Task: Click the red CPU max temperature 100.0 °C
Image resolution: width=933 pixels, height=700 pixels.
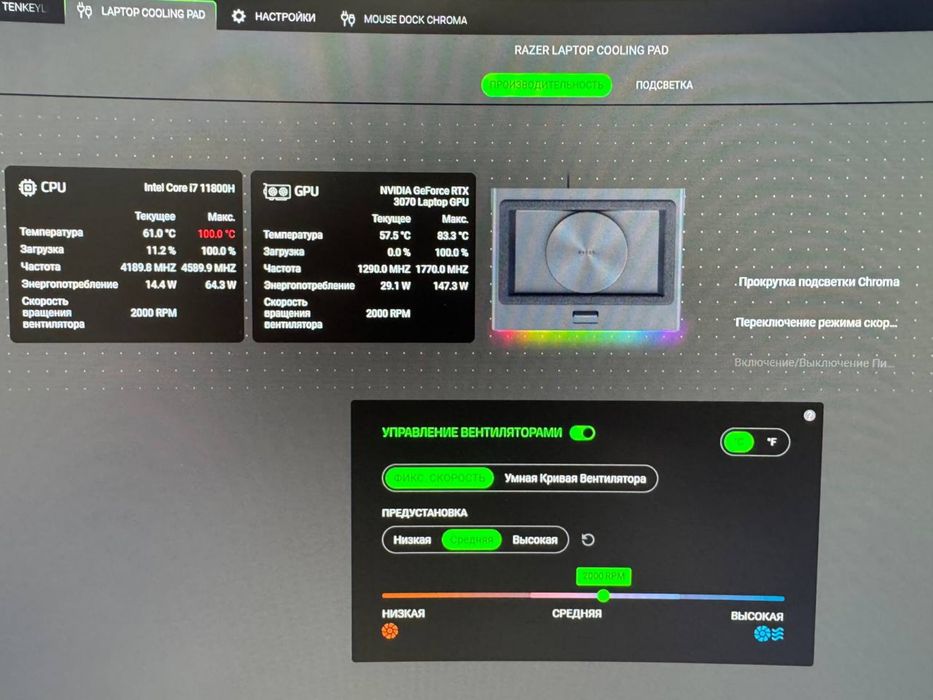Action: tap(217, 234)
